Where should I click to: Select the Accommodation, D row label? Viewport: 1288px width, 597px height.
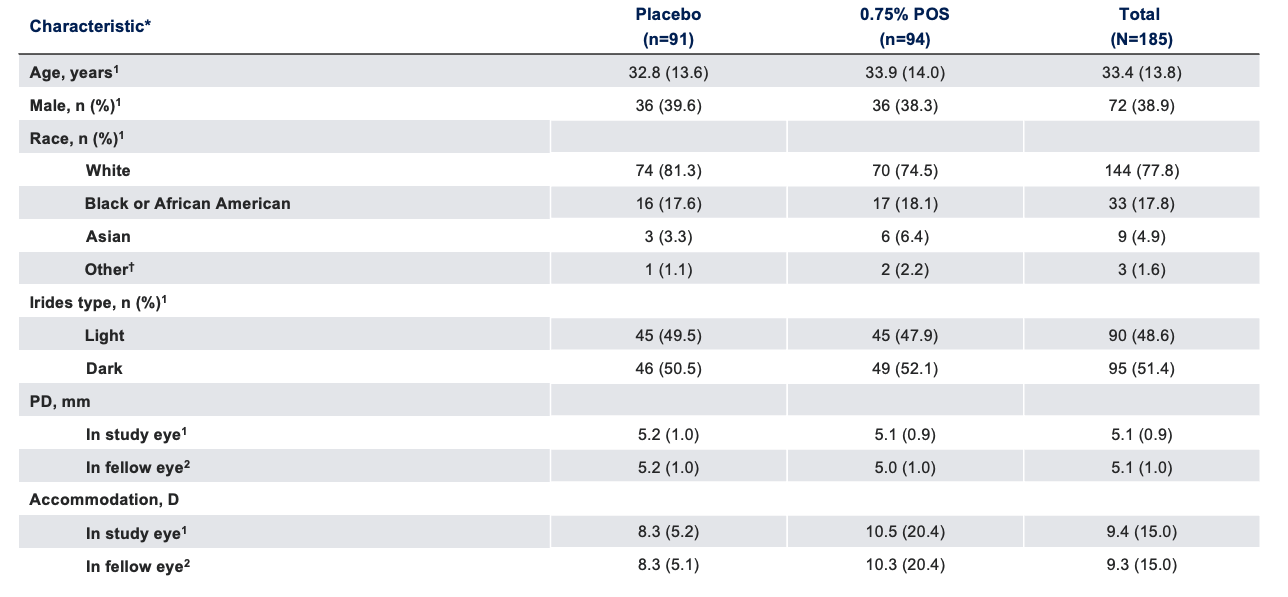point(104,499)
